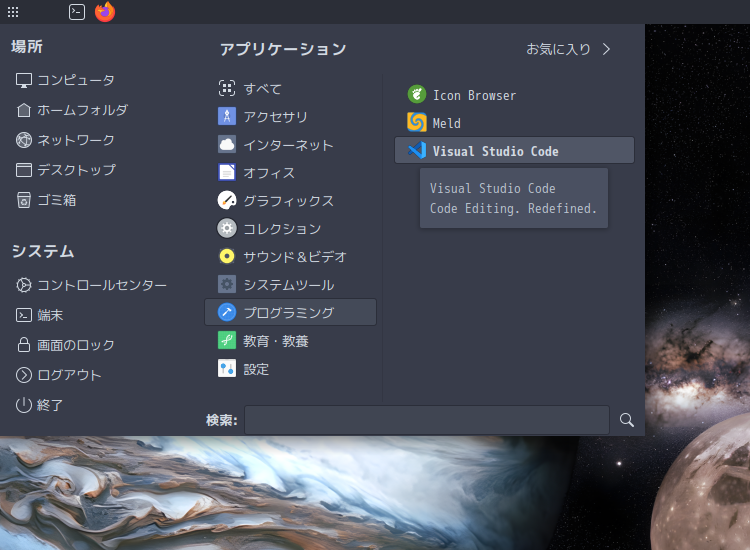
Task: Click the 設定 sliders icon
Action: (227, 369)
